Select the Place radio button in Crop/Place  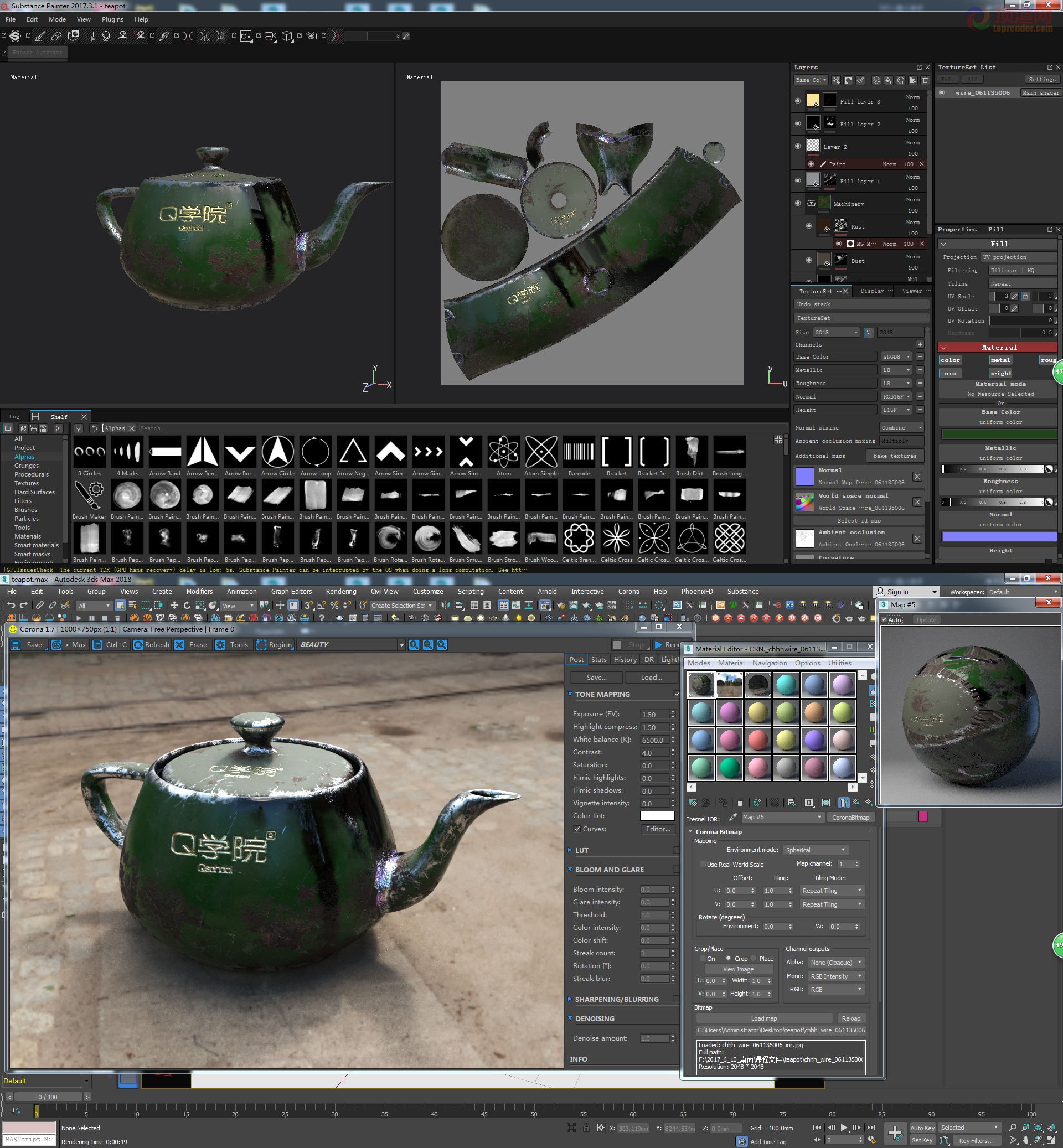click(x=753, y=958)
